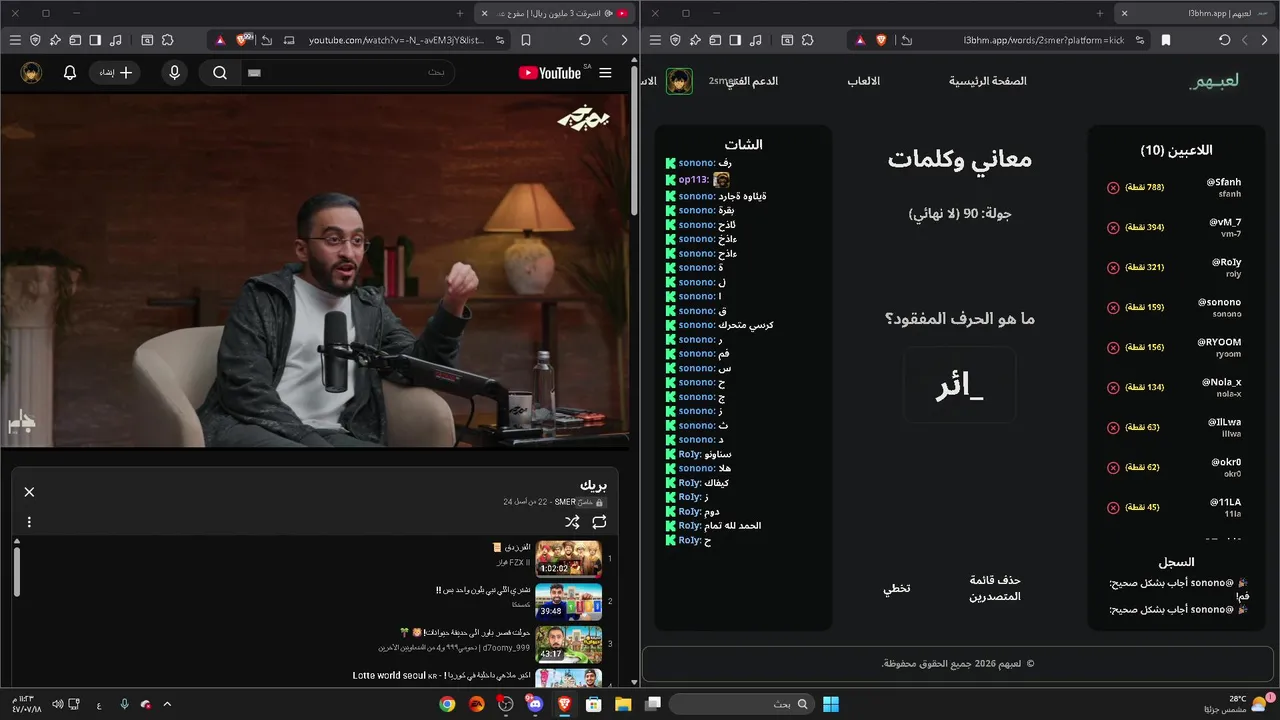Close the بريك playlist panel

[29, 492]
